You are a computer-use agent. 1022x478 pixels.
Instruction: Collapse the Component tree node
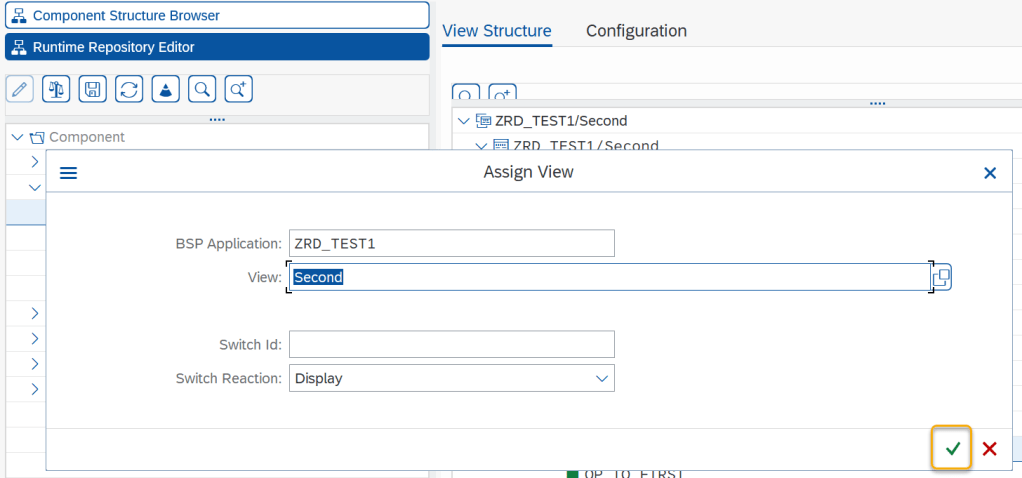[x=17, y=137]
